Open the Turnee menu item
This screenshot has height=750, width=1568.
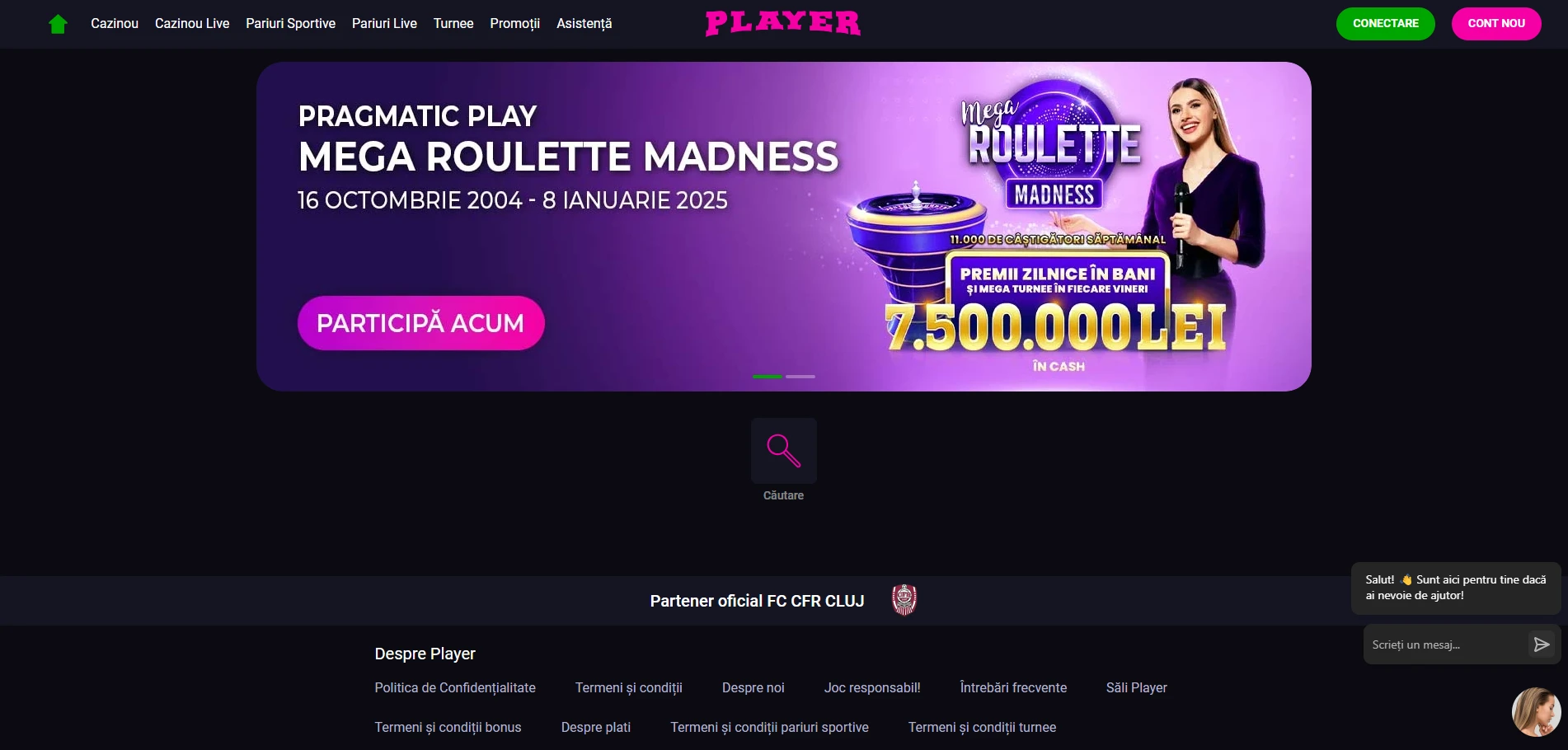[453, 24]
